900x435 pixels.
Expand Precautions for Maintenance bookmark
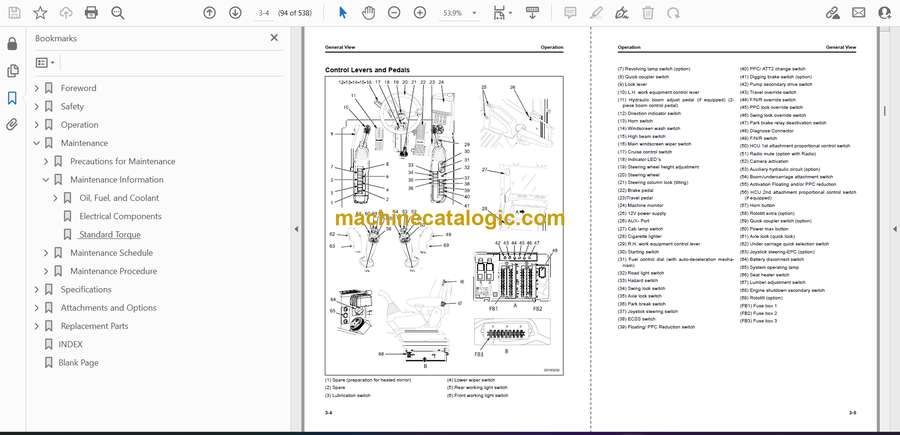(46, 161)
